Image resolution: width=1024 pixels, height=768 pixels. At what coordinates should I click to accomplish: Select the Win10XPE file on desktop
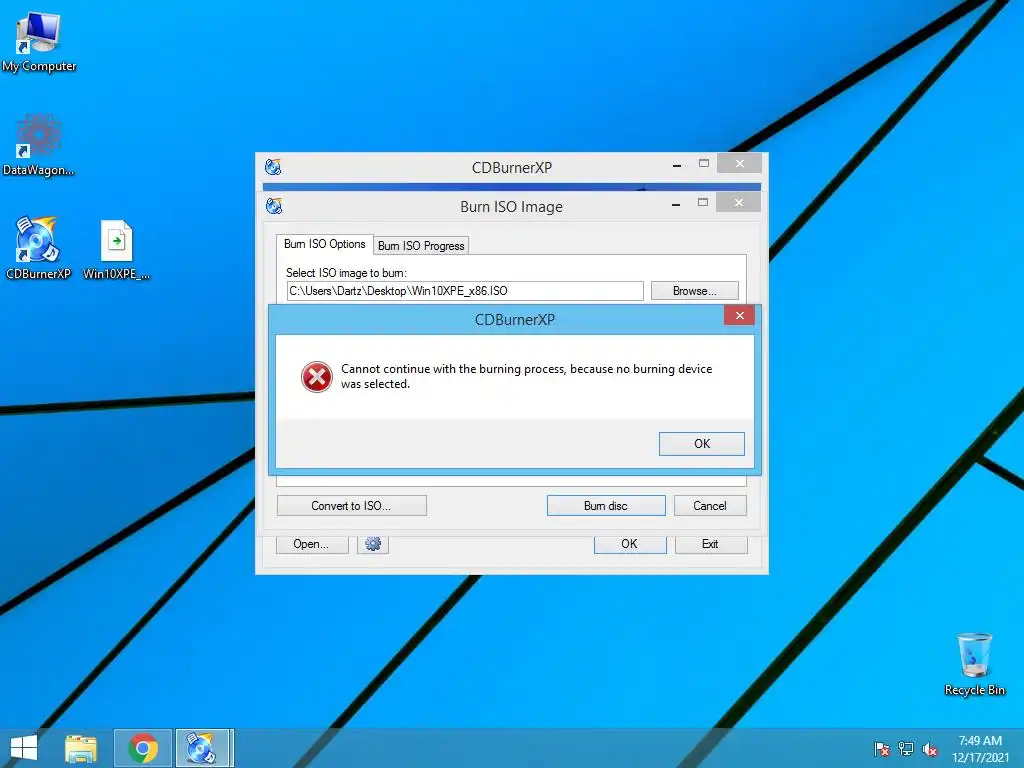pyautogui.click(x=116, y=249)
